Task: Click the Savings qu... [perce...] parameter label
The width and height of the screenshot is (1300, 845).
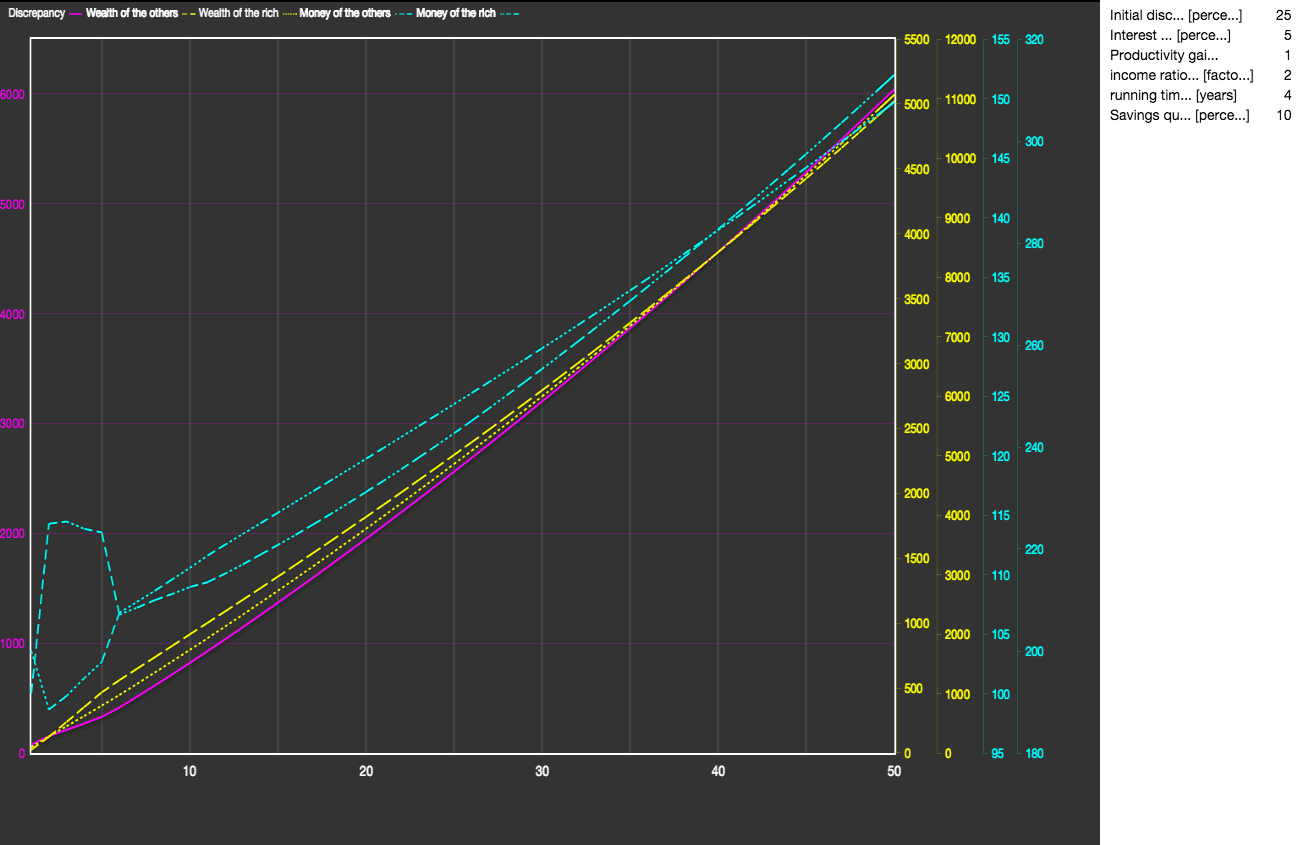Action: tap(1179, 115)
